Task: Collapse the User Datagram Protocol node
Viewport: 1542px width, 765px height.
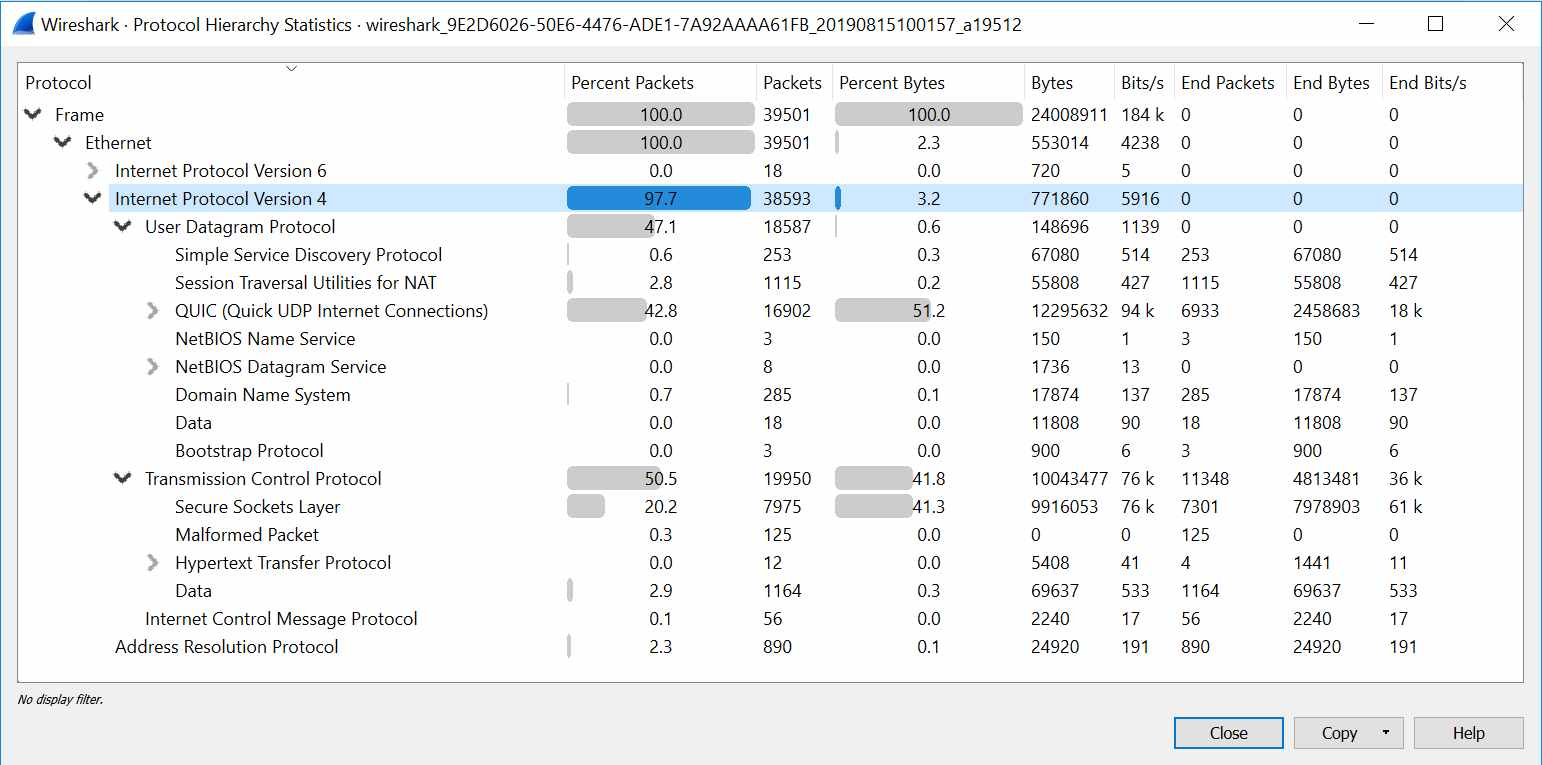Action: [123, 227]
